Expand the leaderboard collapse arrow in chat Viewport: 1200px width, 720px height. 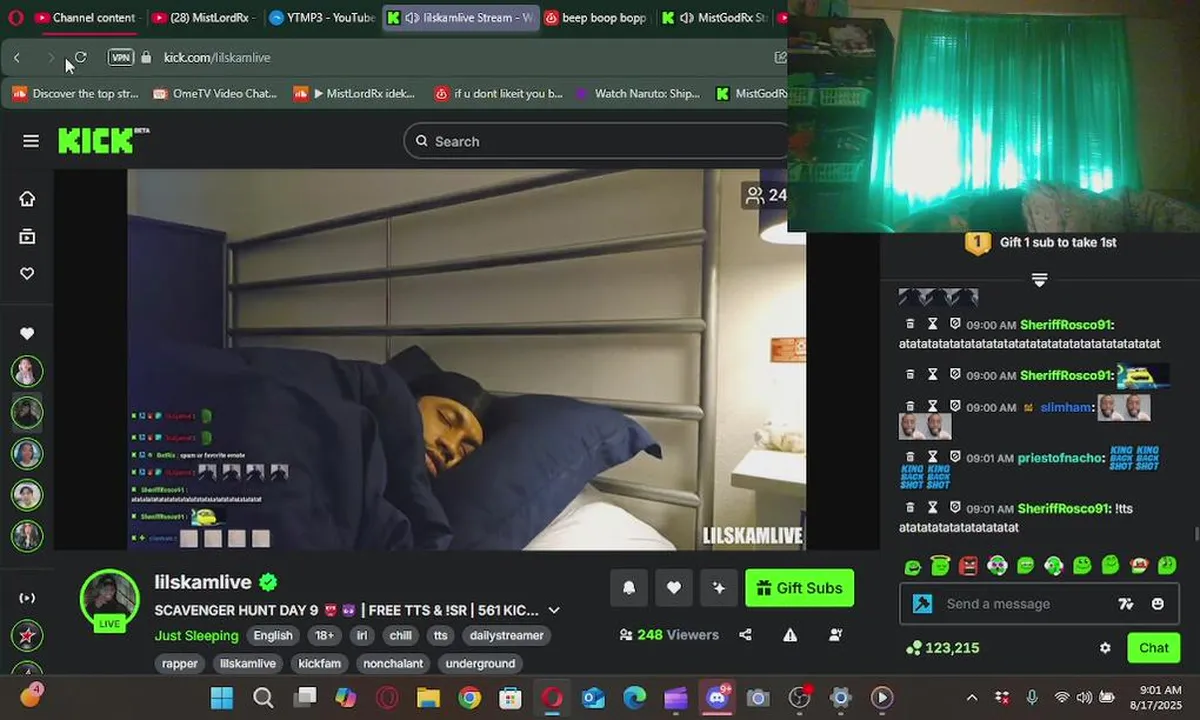(1039, 280)
